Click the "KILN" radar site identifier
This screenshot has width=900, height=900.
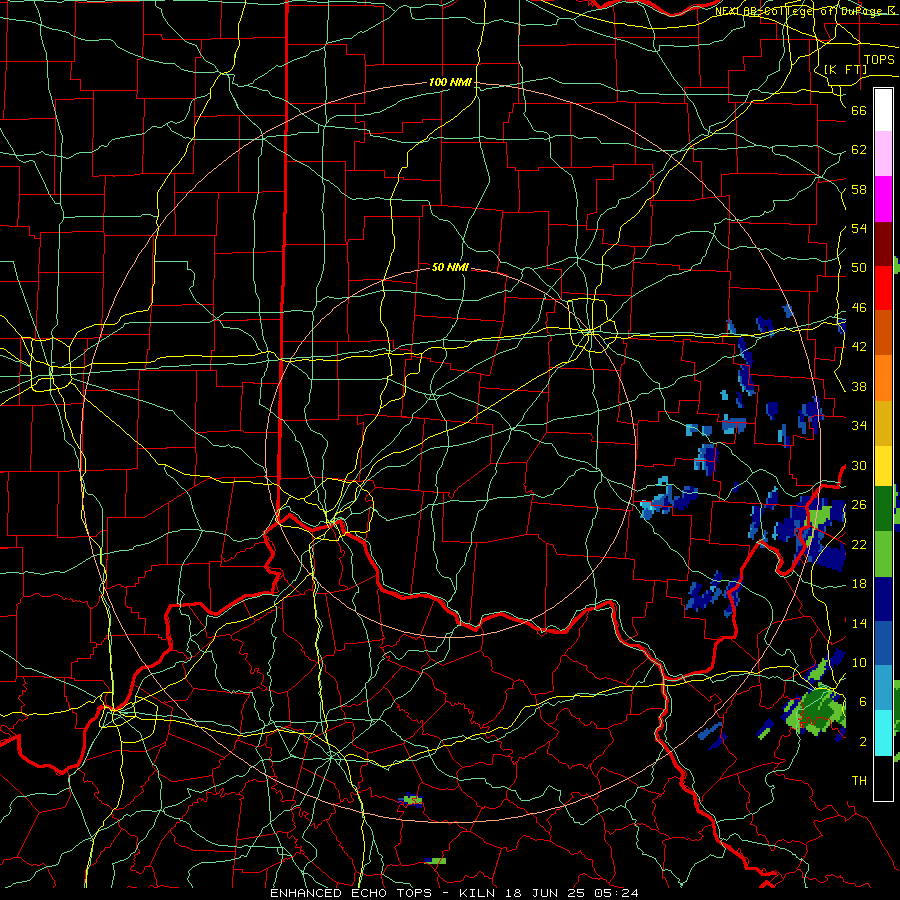tap(479, 893)
